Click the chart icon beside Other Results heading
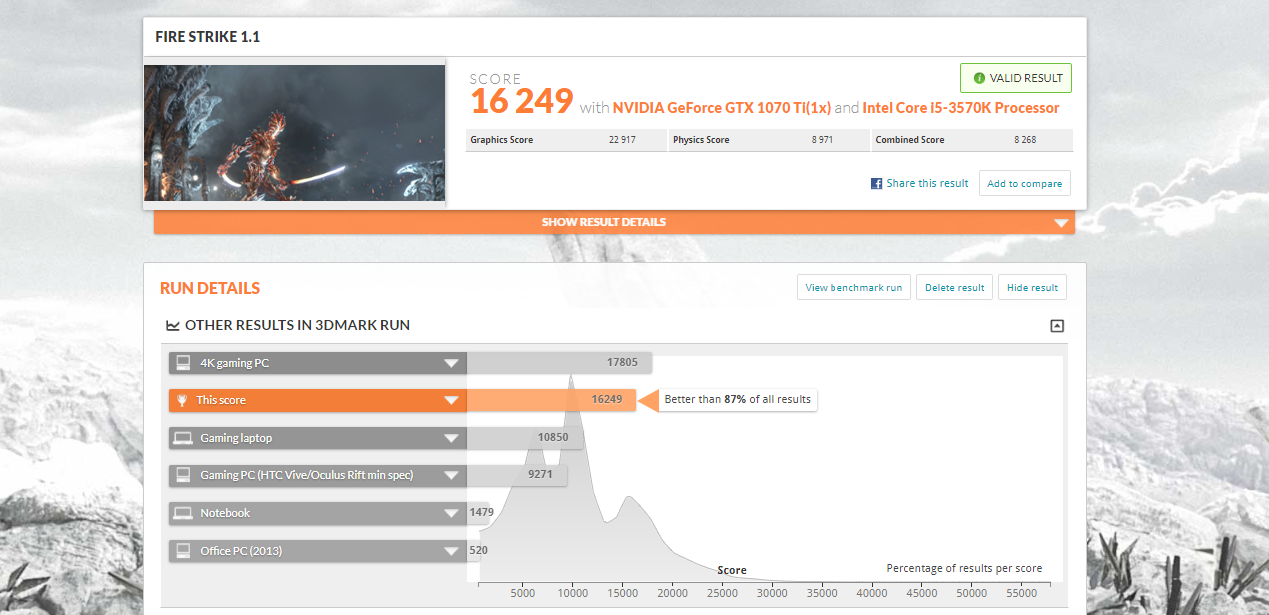This screenshot has height=615, width=1269. 173,326
